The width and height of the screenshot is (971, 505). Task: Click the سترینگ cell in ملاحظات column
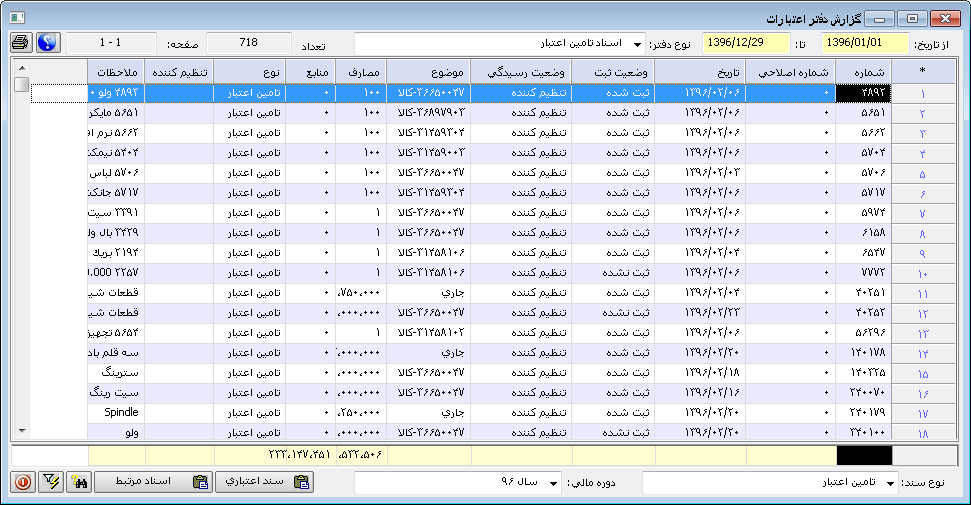pyautogui.click(x=116, y=372)
